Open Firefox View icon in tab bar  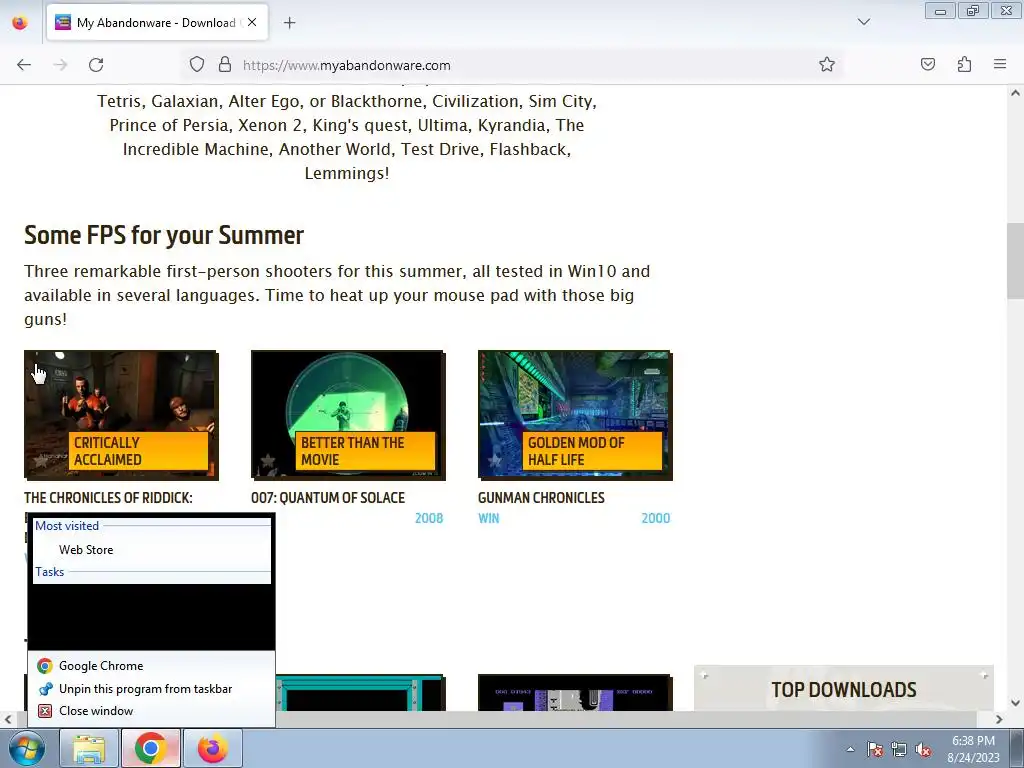(x=20, y=23)
